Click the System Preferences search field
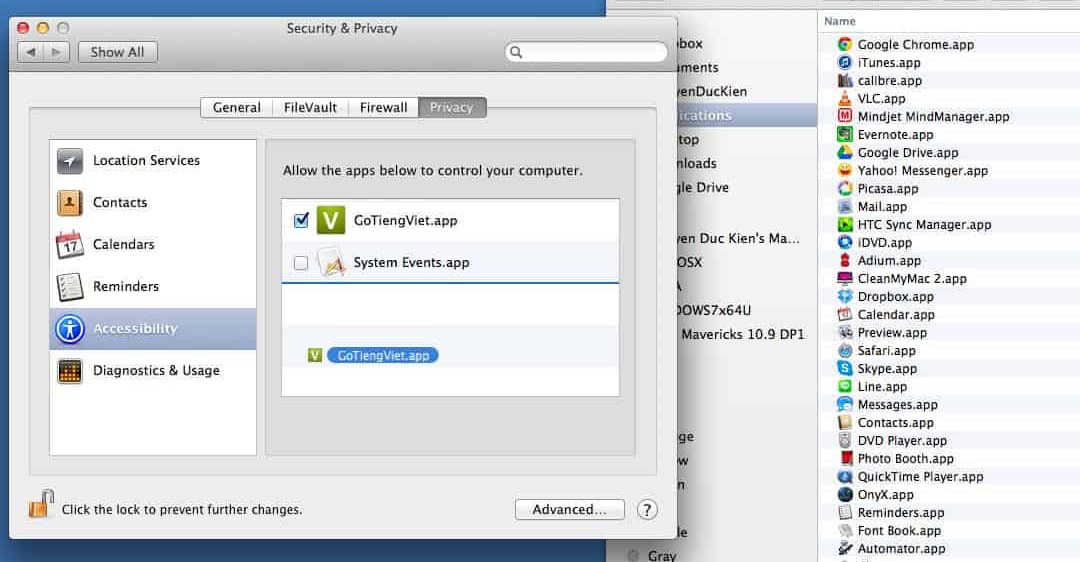Viewport: 1080px width, 562px height. [586, 52]
